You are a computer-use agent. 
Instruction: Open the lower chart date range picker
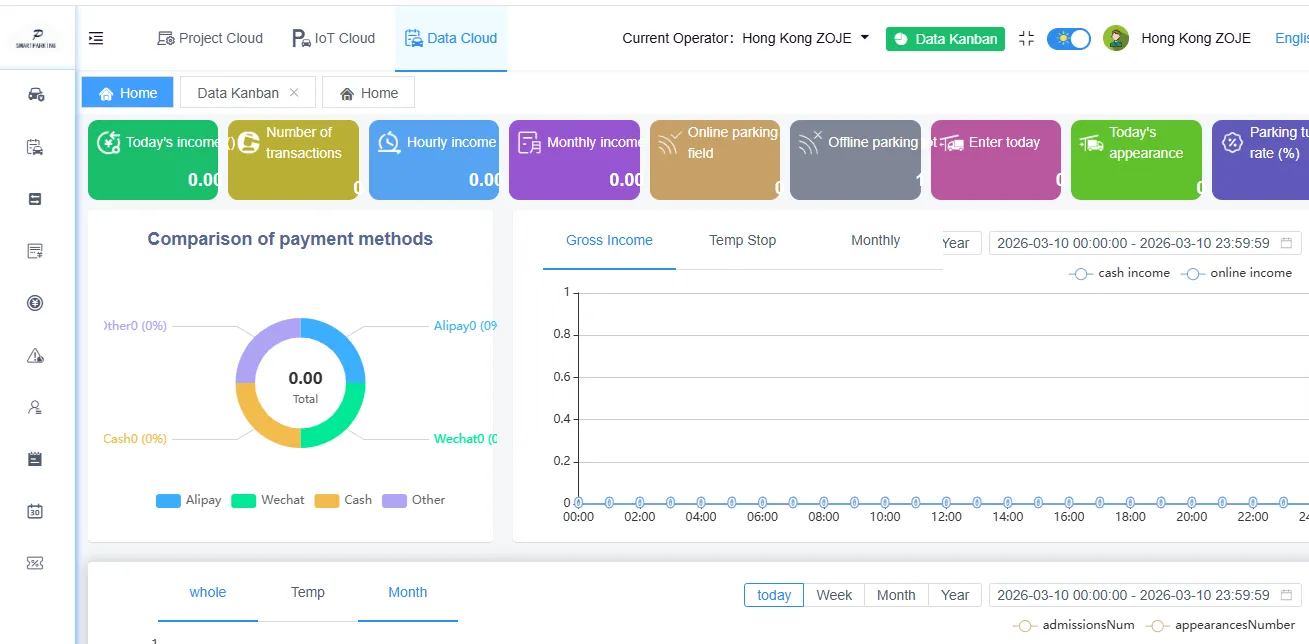1145,595
